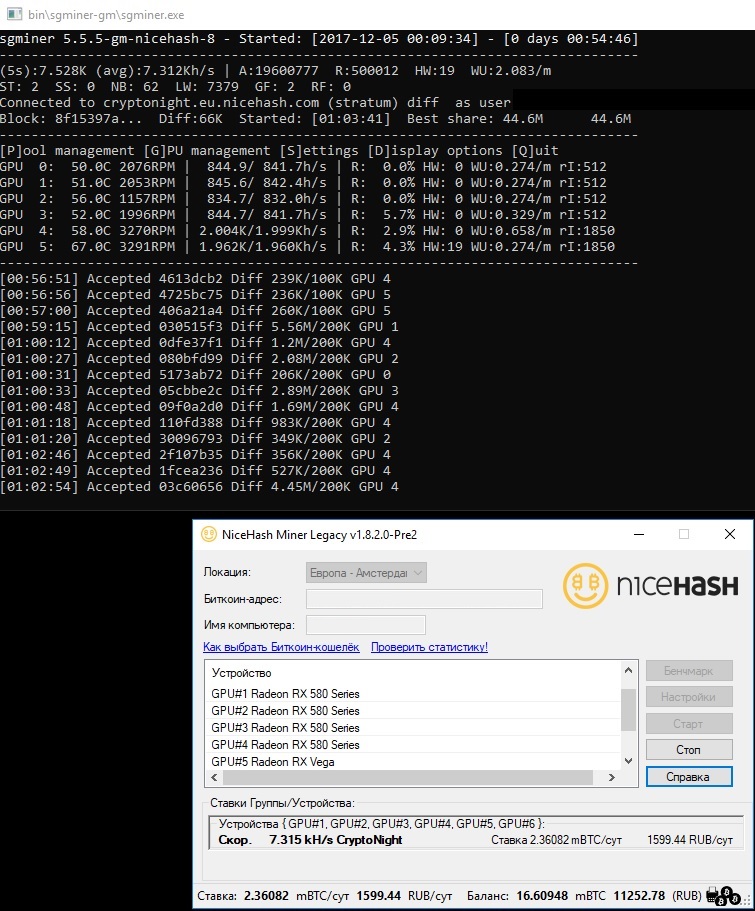The width and height of the screenshot is (755, 911).
Task: Open the Проверить статистику! link
Action: pos(430,647)
